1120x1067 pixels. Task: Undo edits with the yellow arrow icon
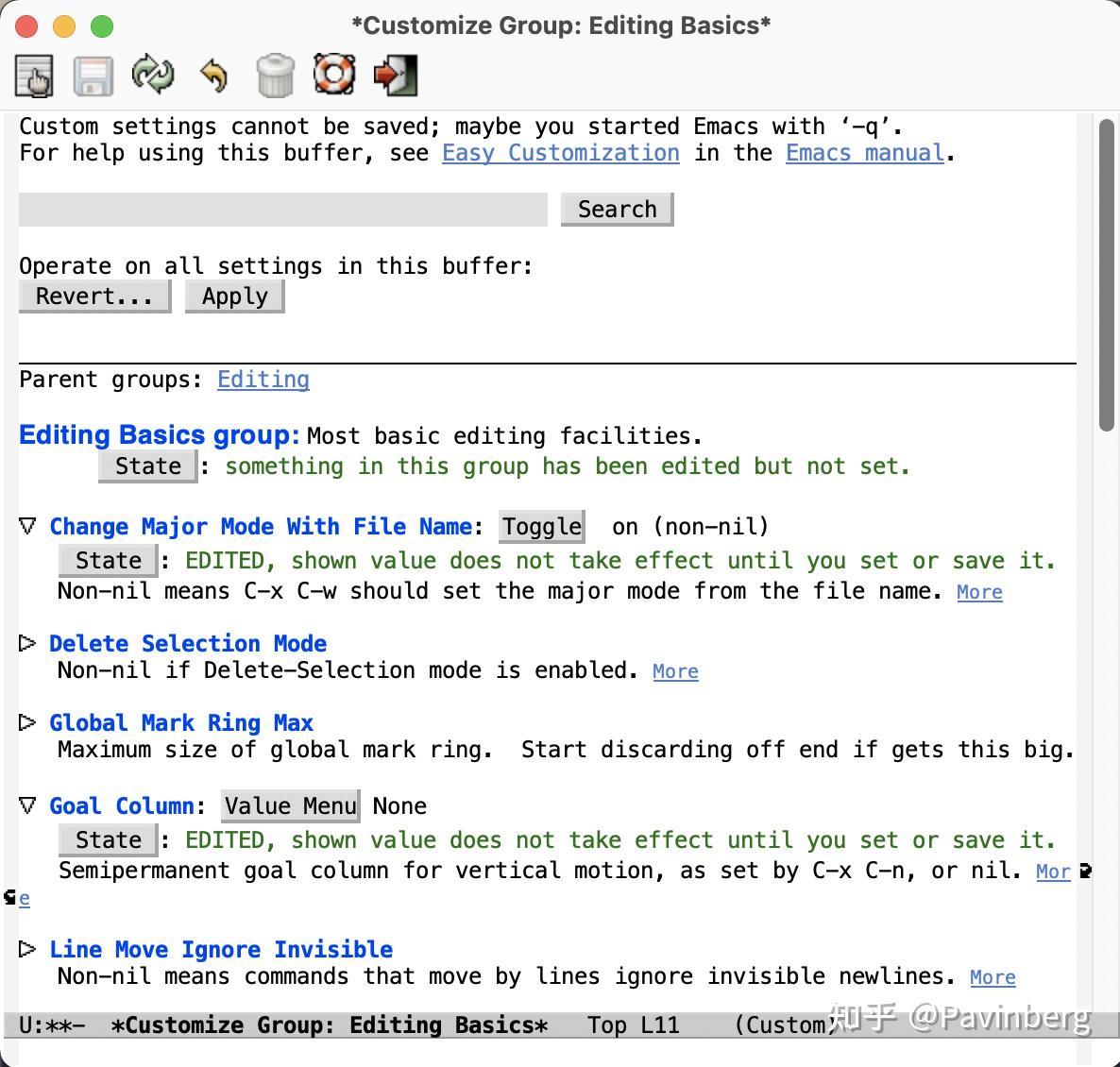tap(213, 74)
